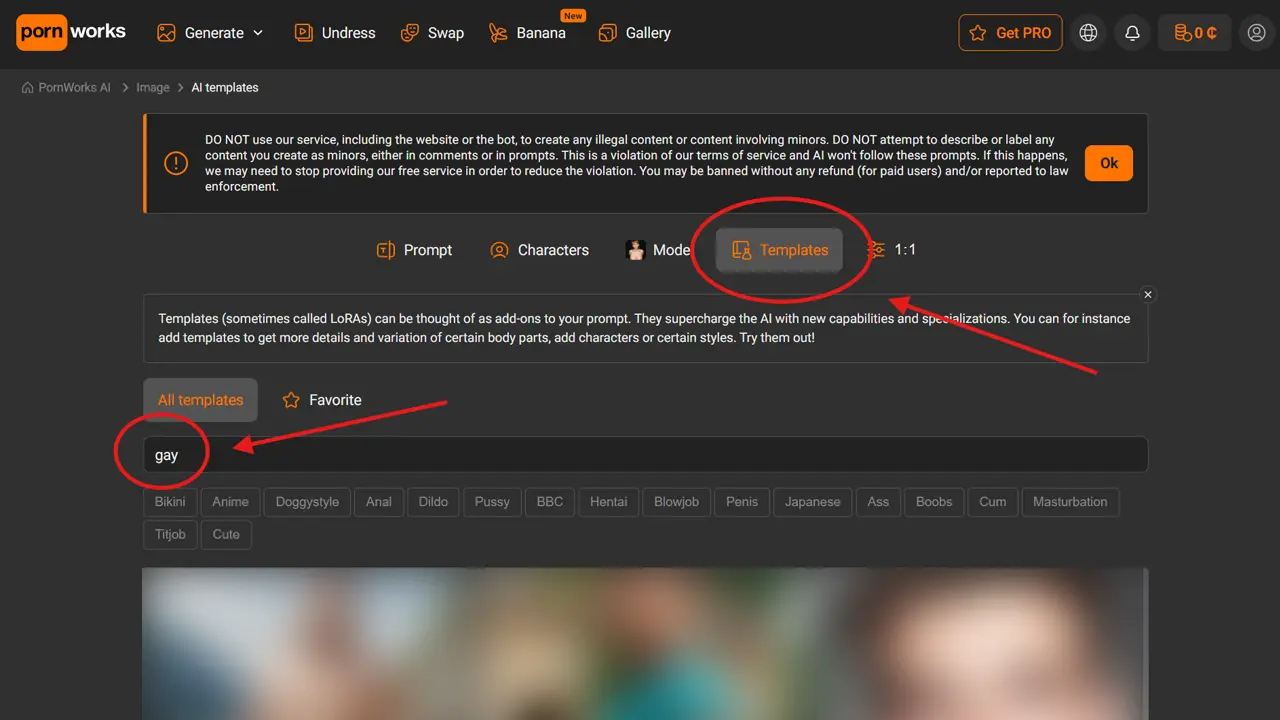The image size is (1280, 720).
Task: Filter by the Bikini tag
Action: coord(170,502)
